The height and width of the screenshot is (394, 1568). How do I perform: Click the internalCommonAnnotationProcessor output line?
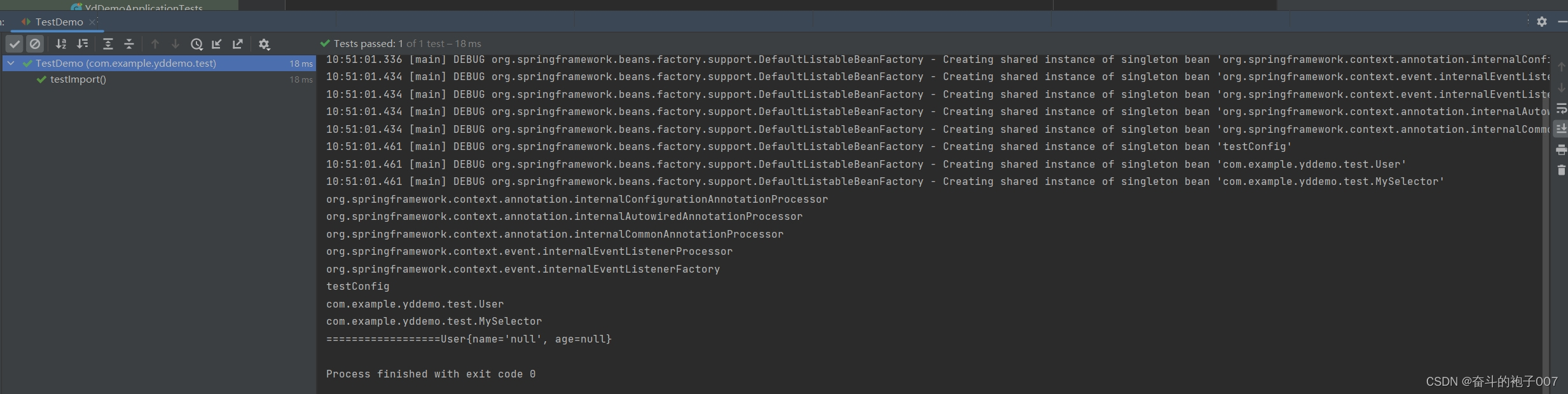tap(555, 234)
